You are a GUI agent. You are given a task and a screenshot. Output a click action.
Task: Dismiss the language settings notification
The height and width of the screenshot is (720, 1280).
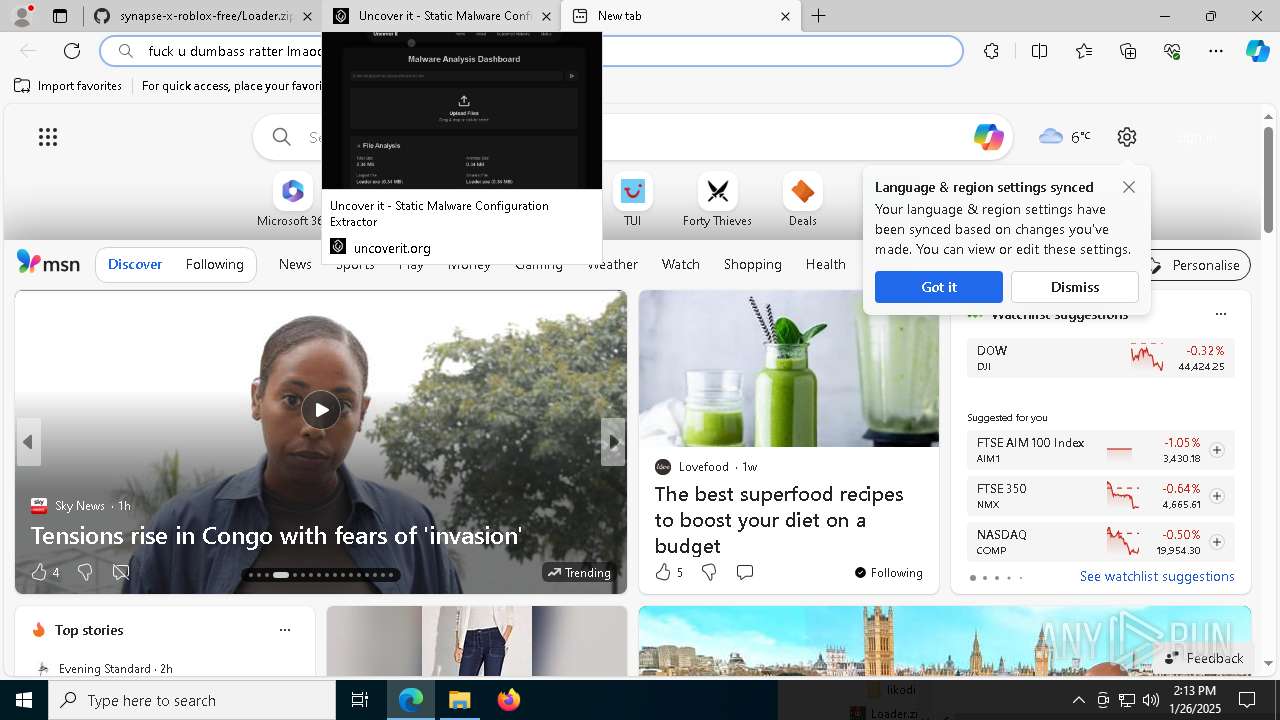[x=1075, y=287]
